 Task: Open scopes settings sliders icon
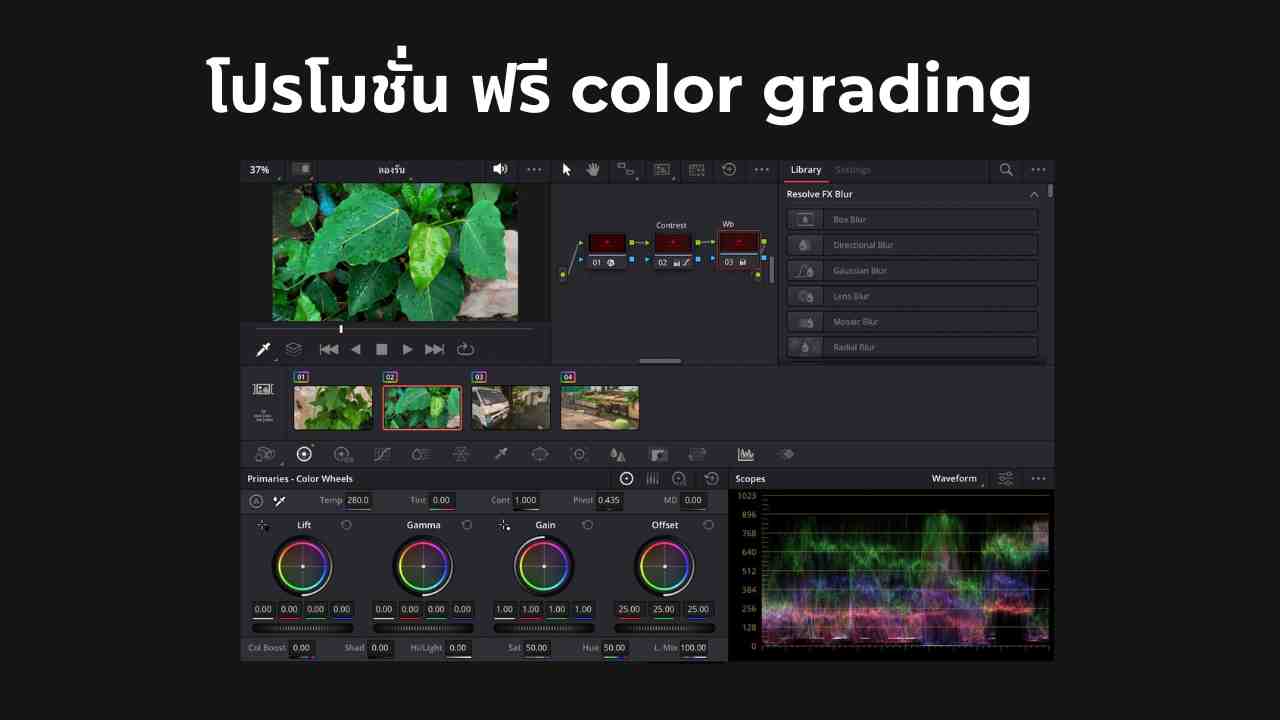pyautogui.click(x=1006, y=479)
